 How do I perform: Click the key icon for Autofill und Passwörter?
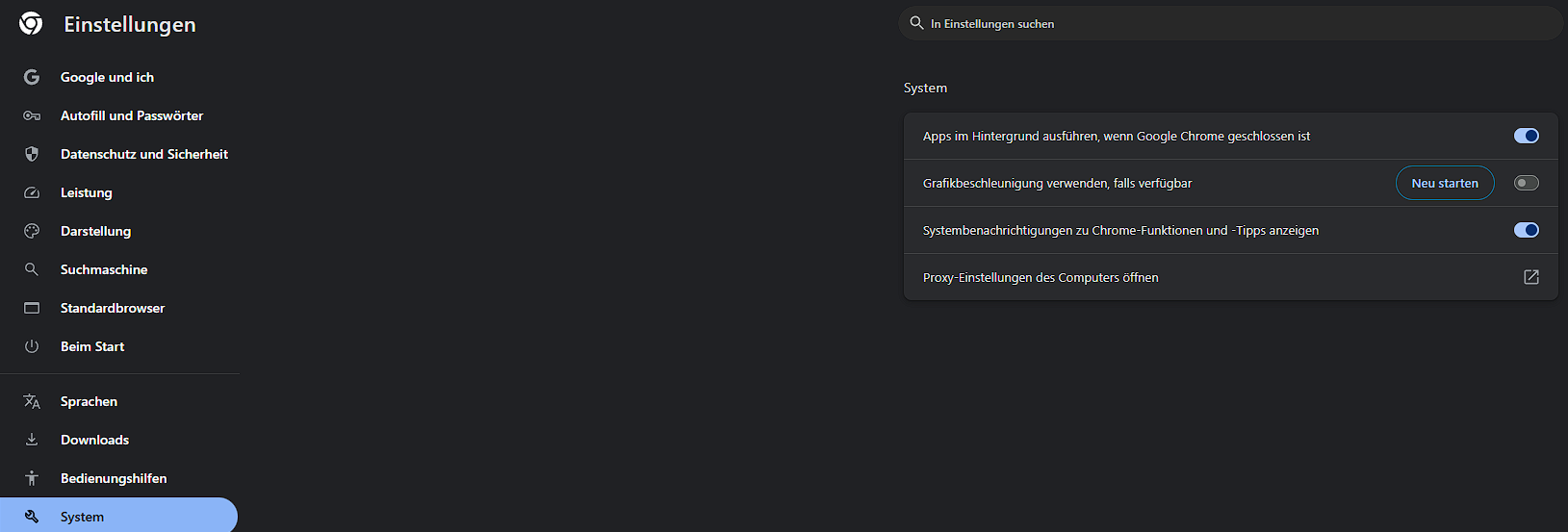[x=32, y=115]
